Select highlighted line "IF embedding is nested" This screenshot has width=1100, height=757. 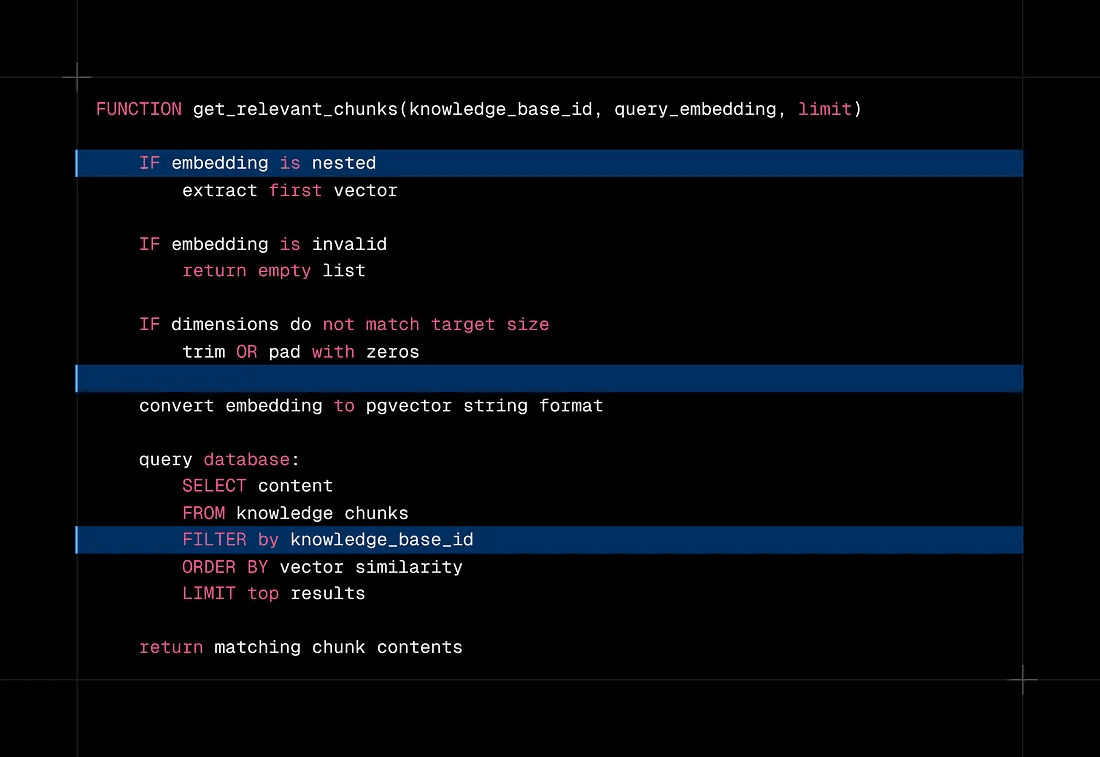click(x=257, y=163)
